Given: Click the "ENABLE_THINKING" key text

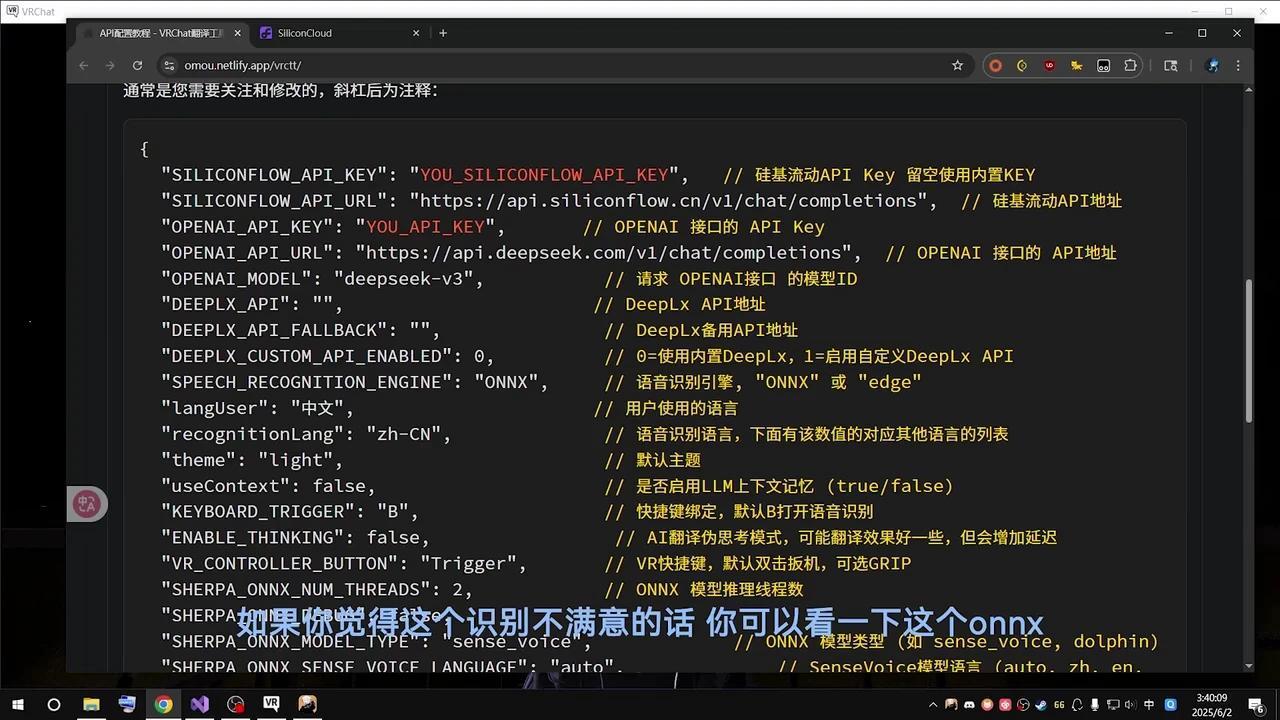Looking at the screenshot, I should point(252,539).
